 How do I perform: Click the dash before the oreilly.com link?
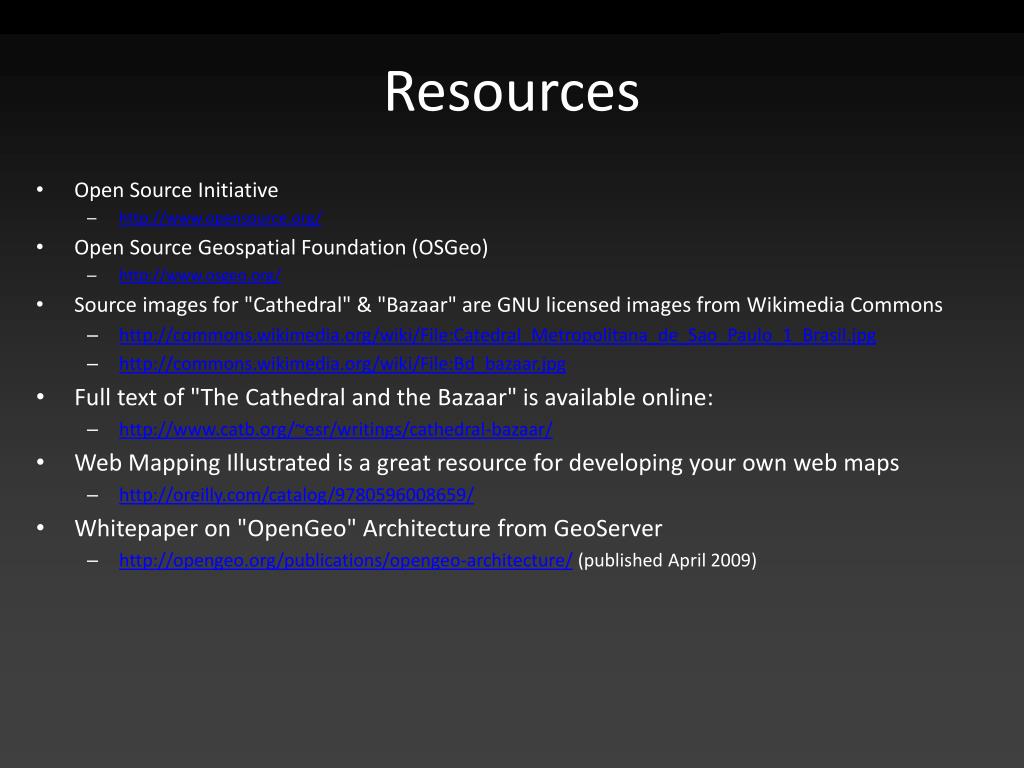(x=93, y=496)
